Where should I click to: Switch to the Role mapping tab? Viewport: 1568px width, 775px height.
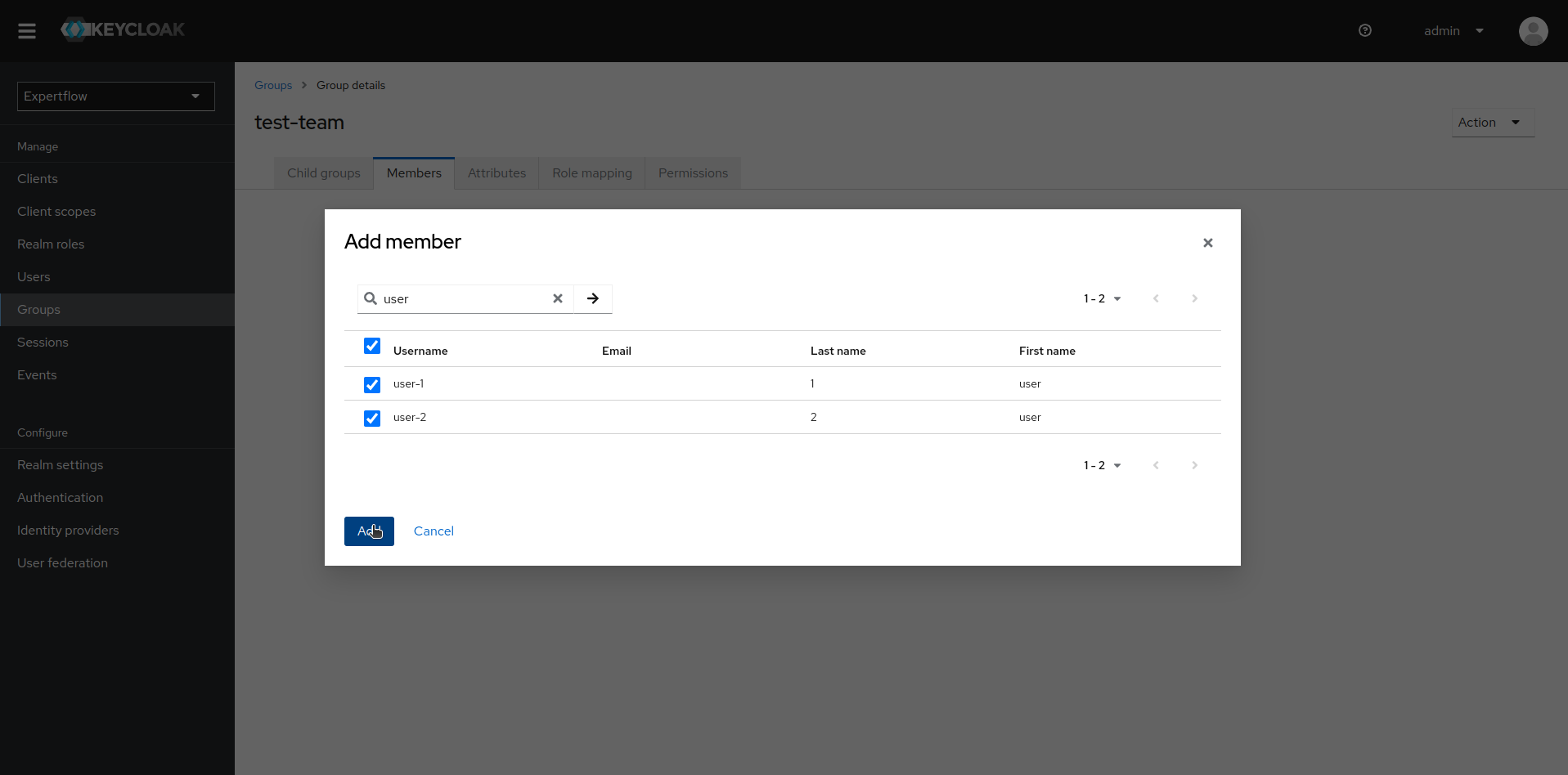click(591, 172)
